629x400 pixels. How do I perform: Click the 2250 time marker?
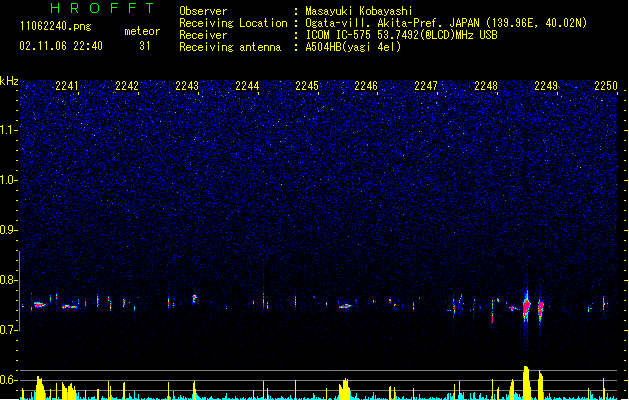pos(606,86)
